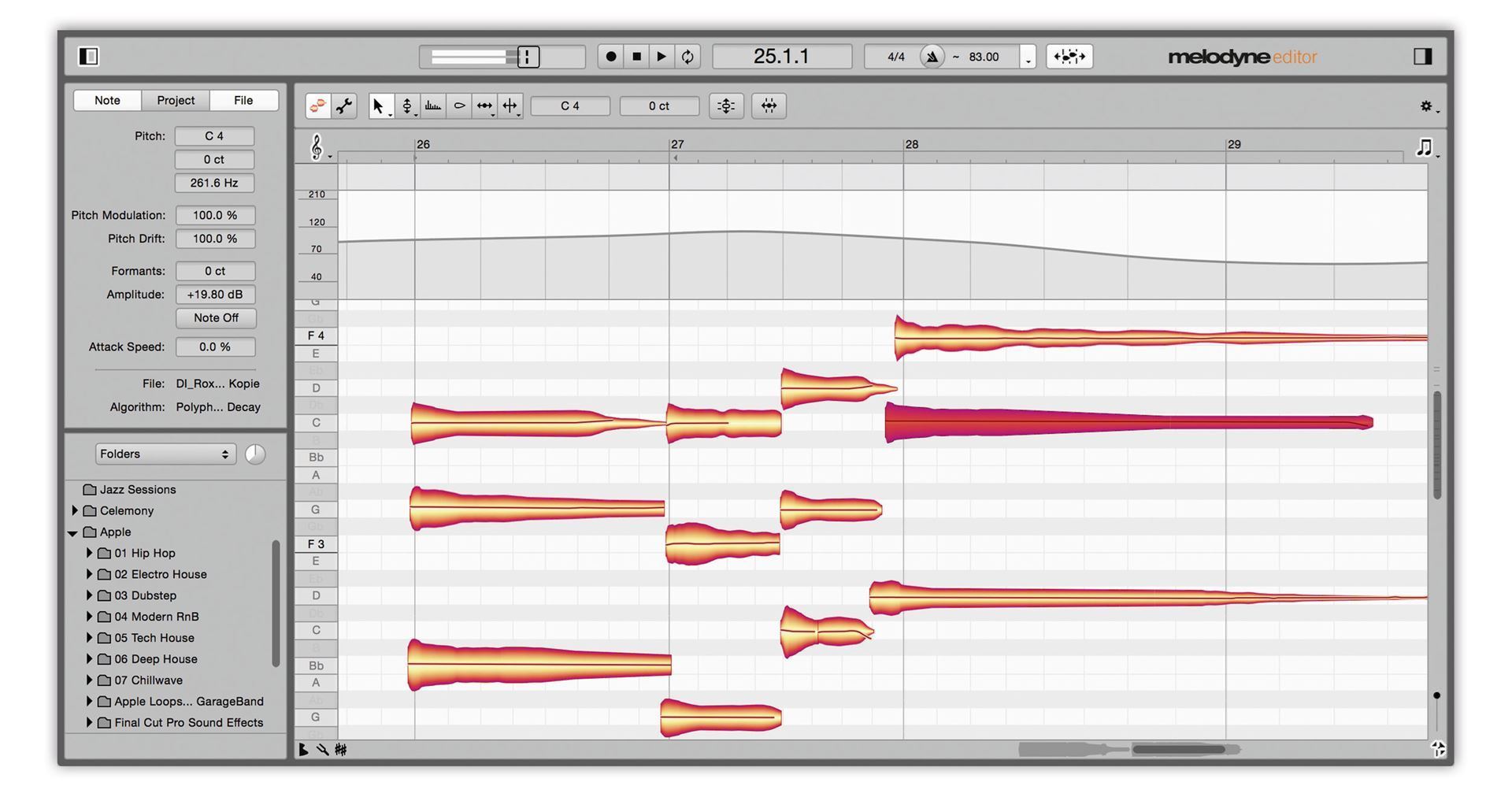
Task: Open the Correct Pitch macro
Action: tap(726, 106)
